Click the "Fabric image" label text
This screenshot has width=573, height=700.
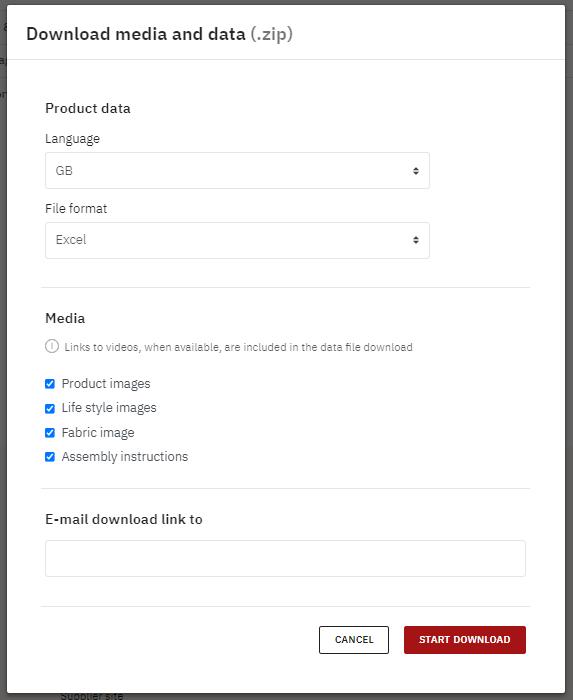tap(98, 433)
